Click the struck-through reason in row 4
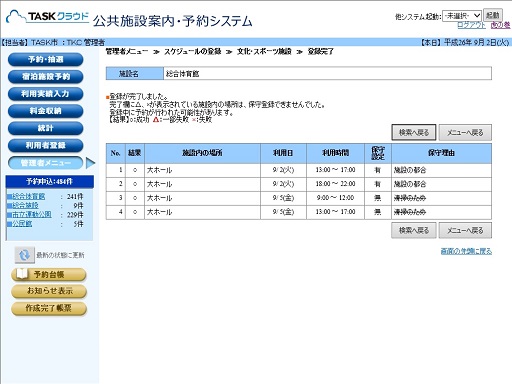The height and width of the screenshot is (384, 512). coord(410,212)
